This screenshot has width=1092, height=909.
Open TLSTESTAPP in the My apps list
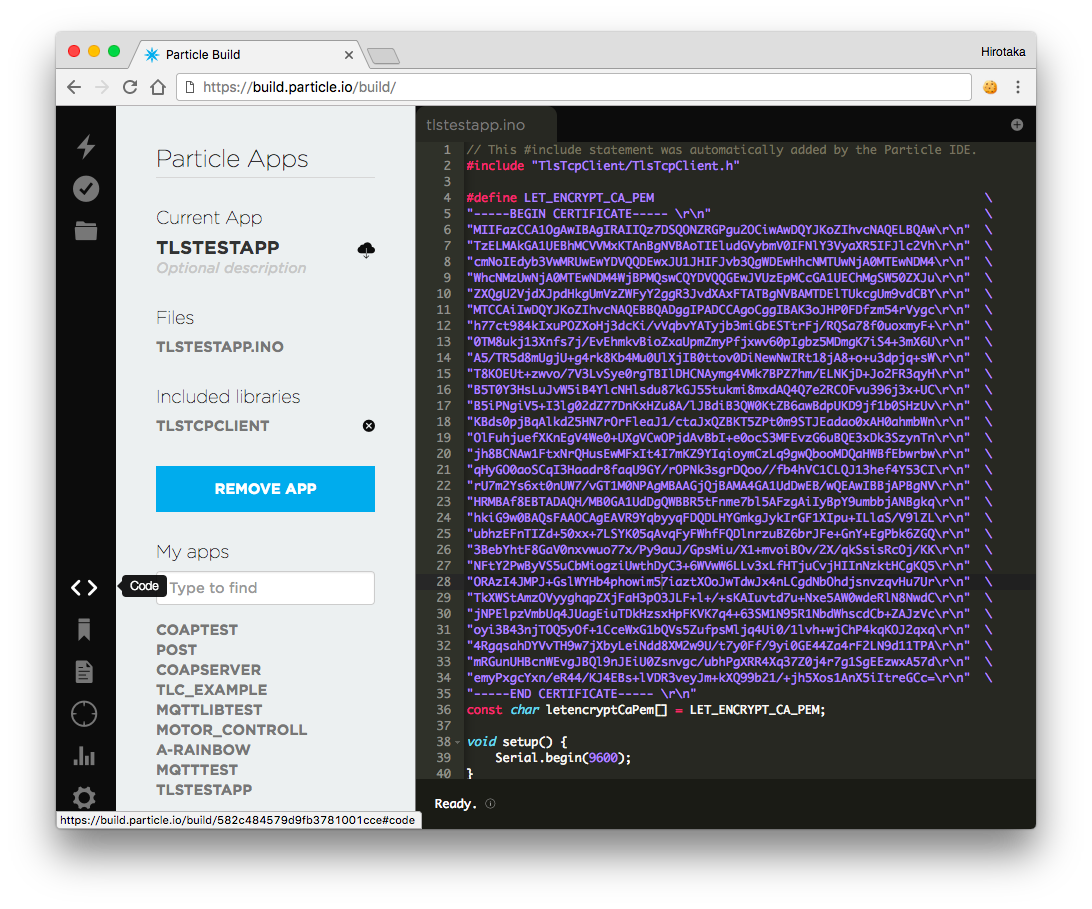[x=204, y=790]
